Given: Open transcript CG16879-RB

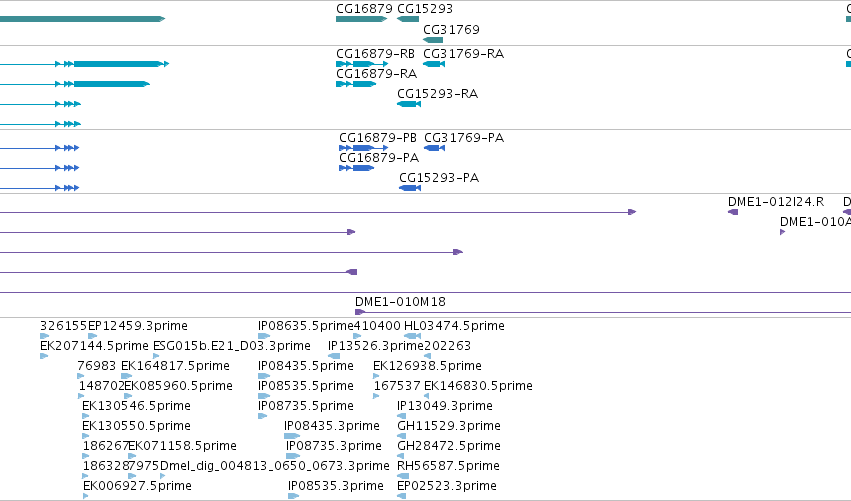Looking at the screenshot, I should point(375,54).
